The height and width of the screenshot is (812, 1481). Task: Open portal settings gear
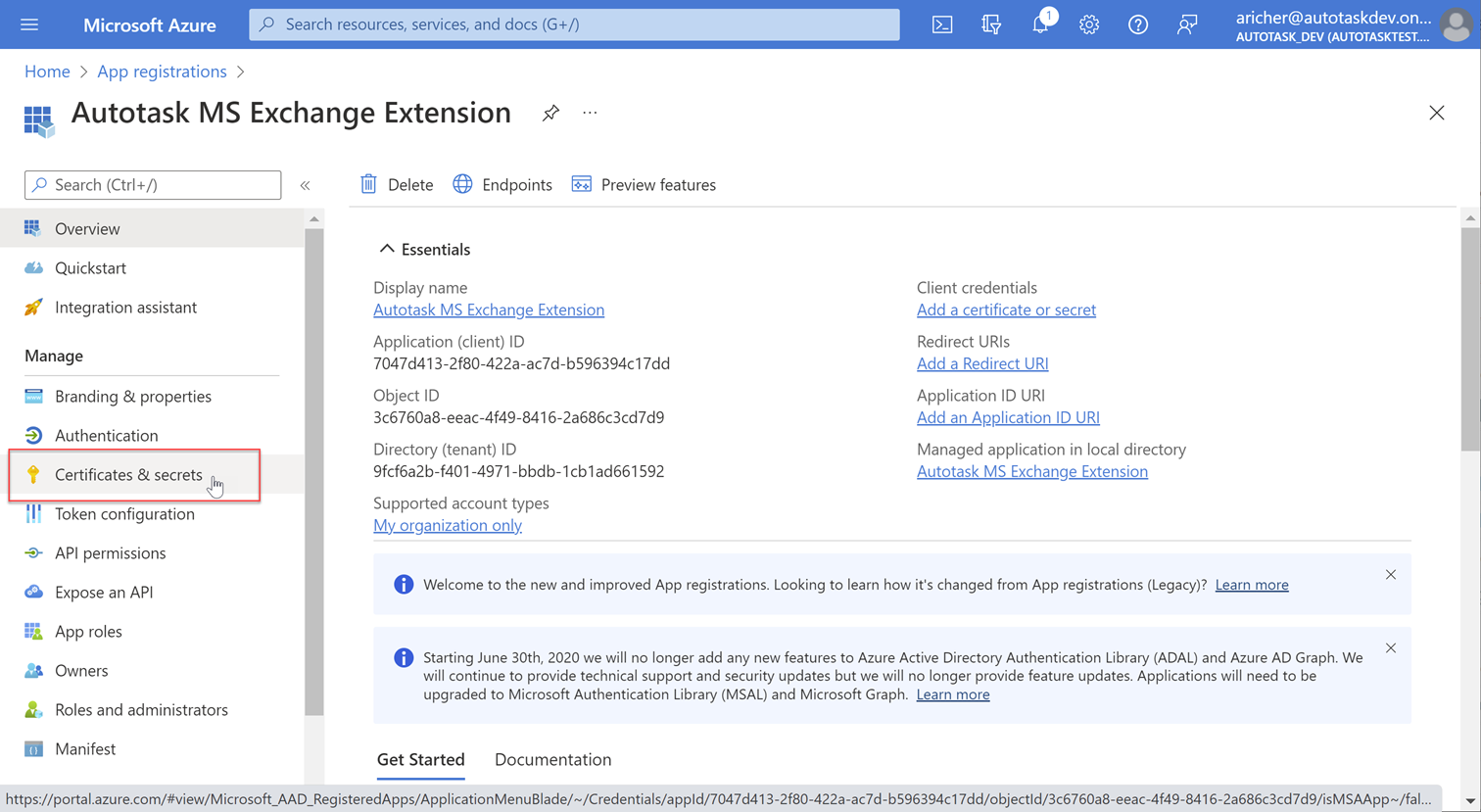(x=1089, y=24)
